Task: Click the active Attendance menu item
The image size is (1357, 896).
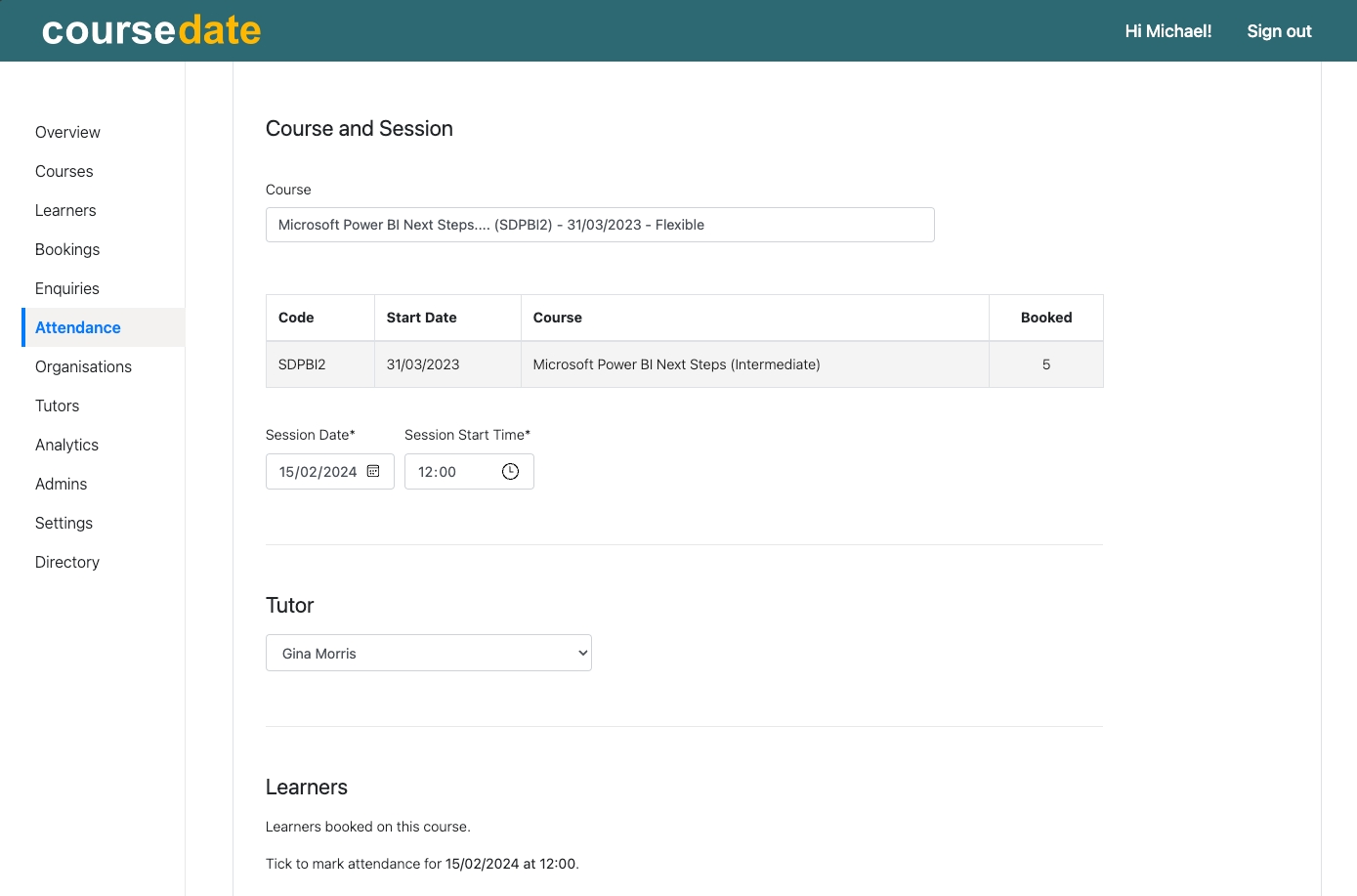Action: click(78, 327)
